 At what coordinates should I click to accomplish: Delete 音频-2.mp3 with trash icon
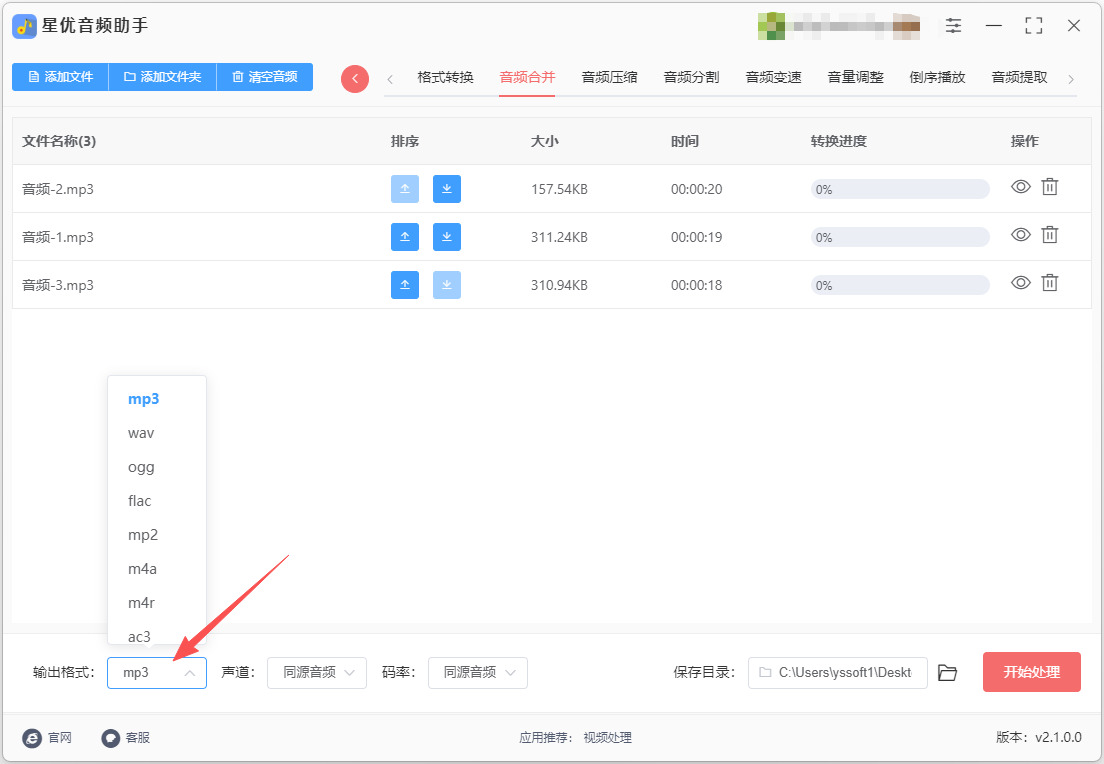(x=1050, y=187)
